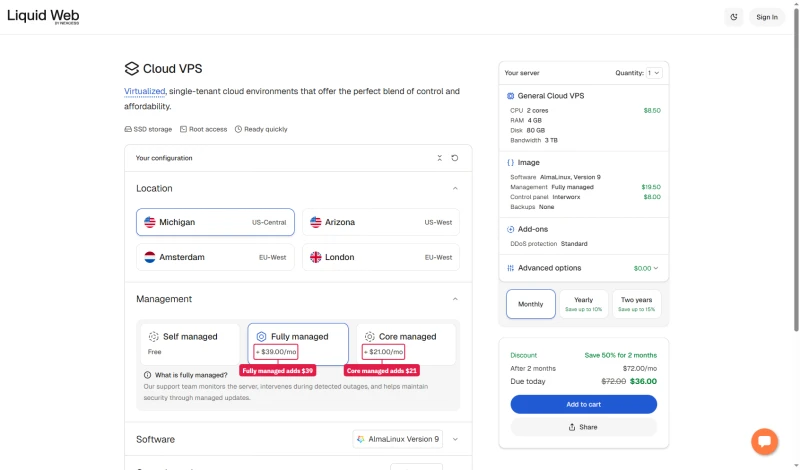Viewport: 800px width, 470px height.
Task: Collapse the Location section chevron
Action: coord(455,188)
